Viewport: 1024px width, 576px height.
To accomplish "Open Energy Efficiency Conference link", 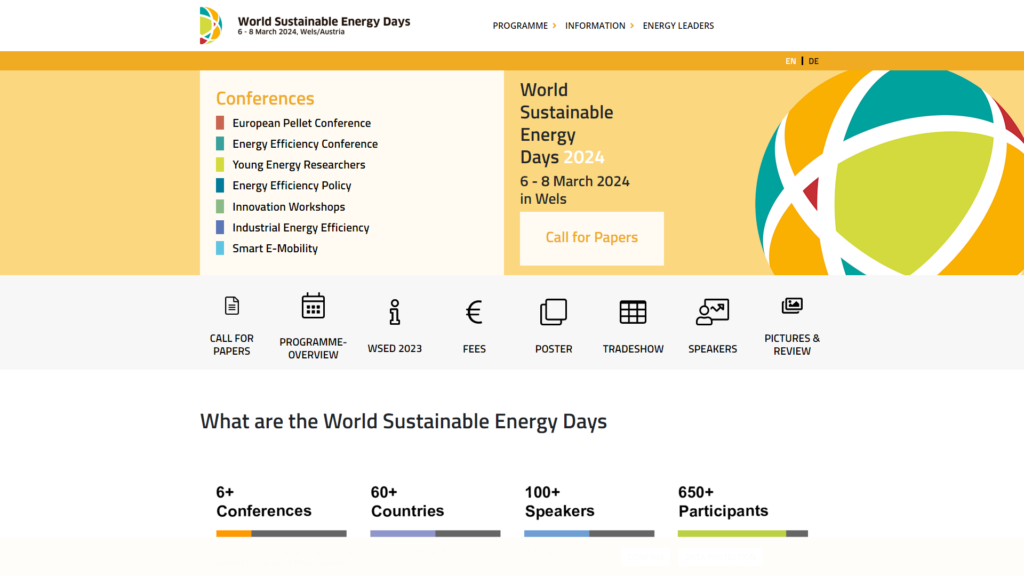I will 305,144.
